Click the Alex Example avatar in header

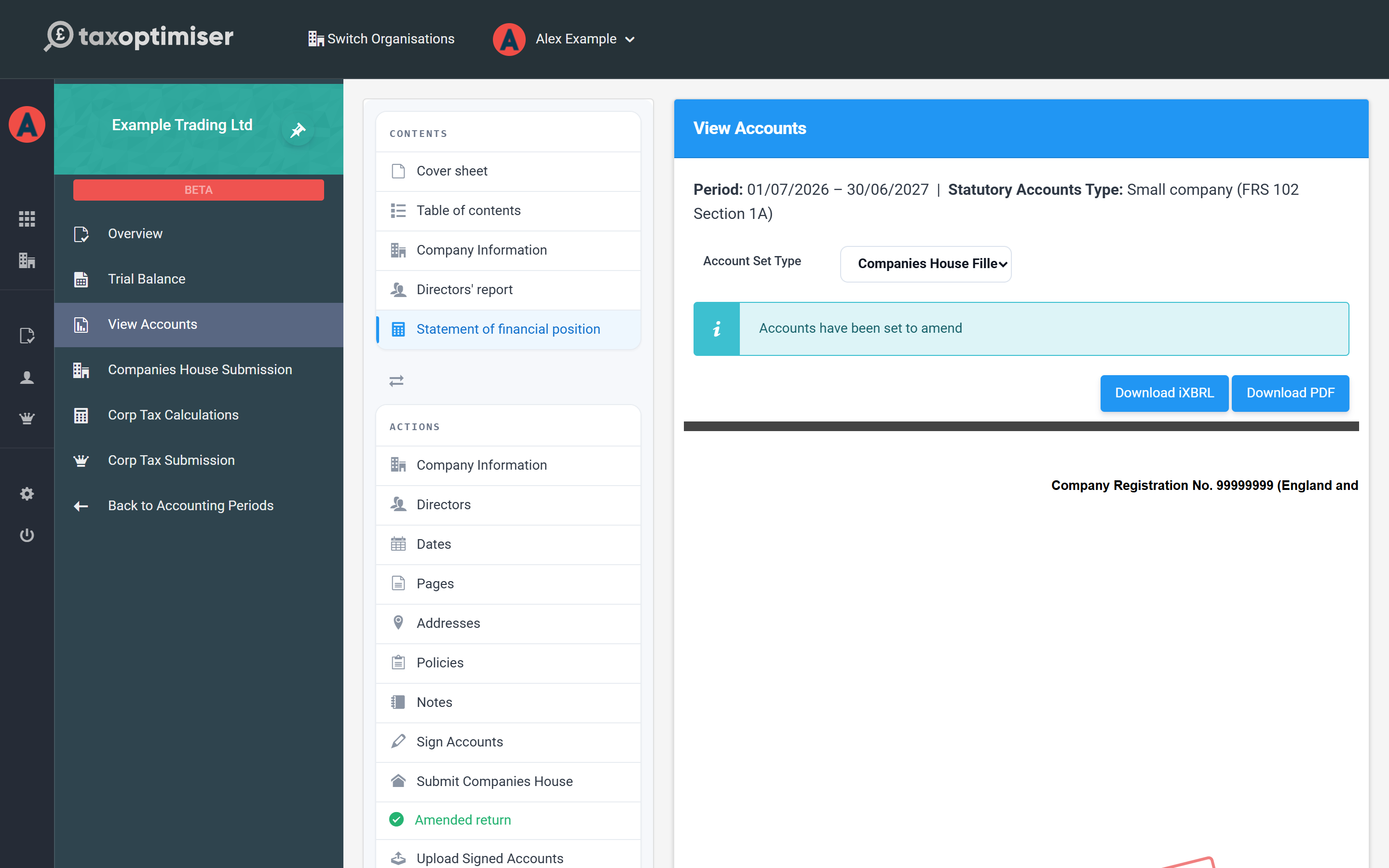[509, 39]
